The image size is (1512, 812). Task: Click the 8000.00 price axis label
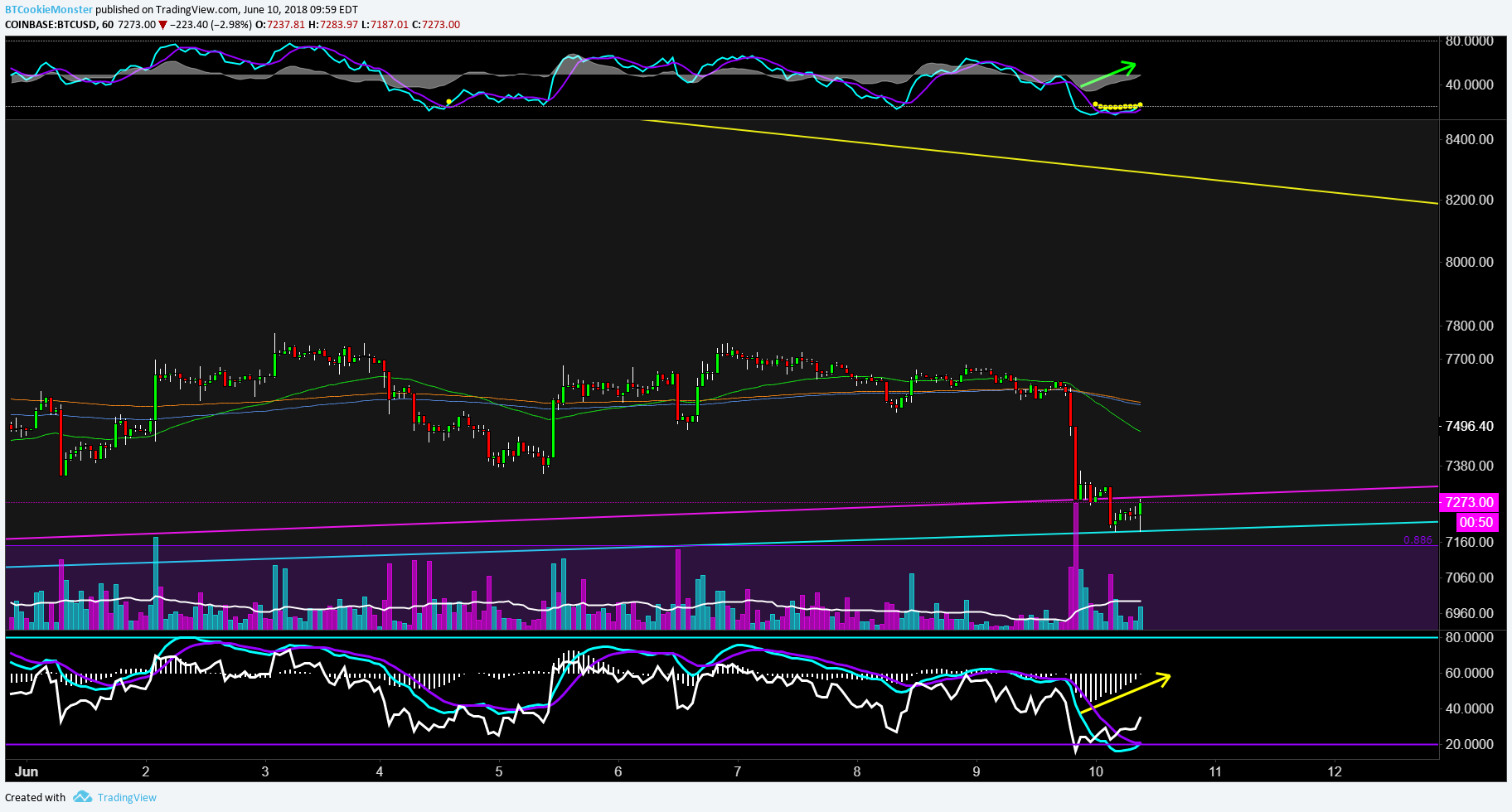1469,262
